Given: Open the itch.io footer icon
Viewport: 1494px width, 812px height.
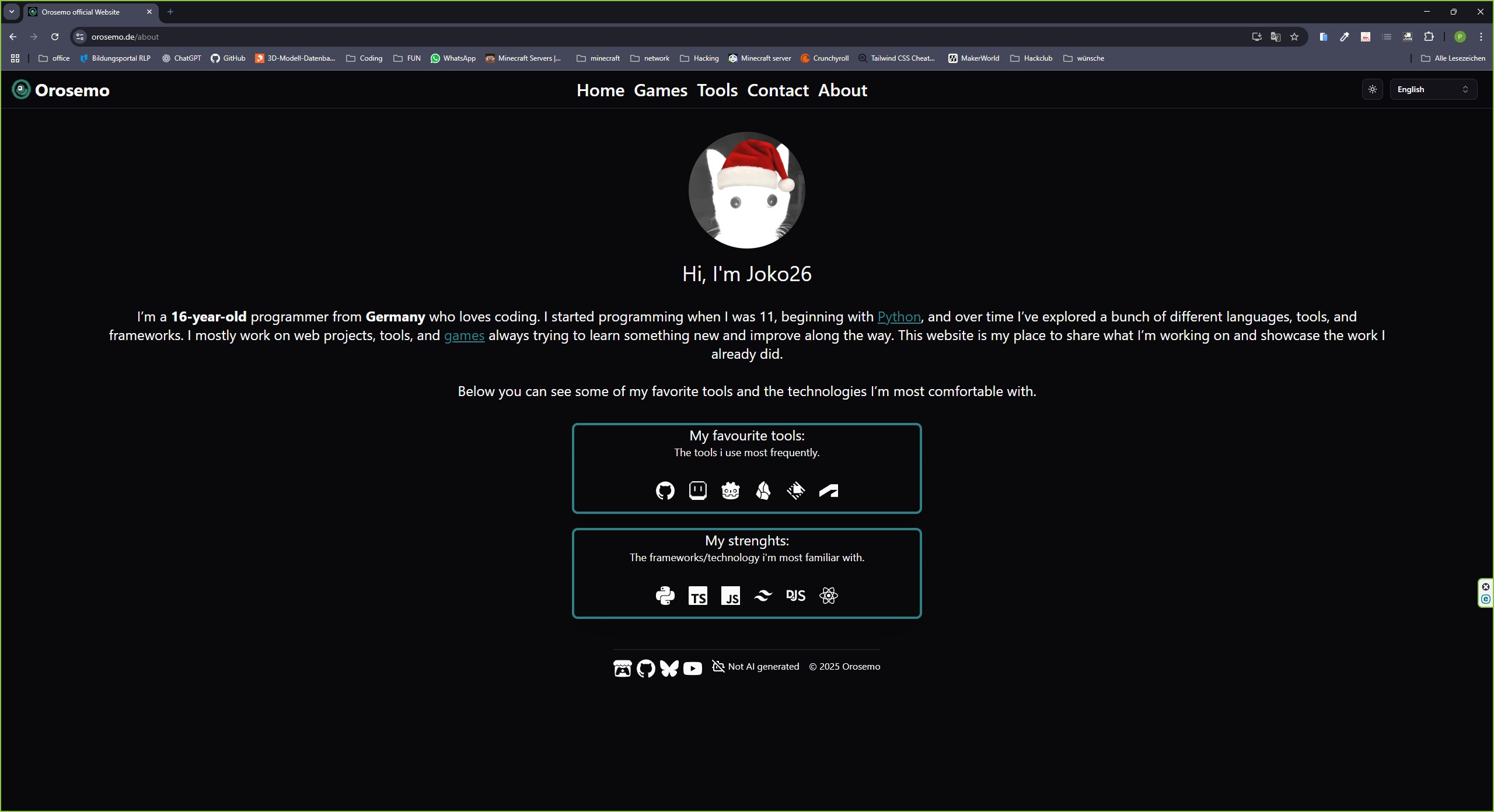Looking at the screenshot, I should coord(622,668).
